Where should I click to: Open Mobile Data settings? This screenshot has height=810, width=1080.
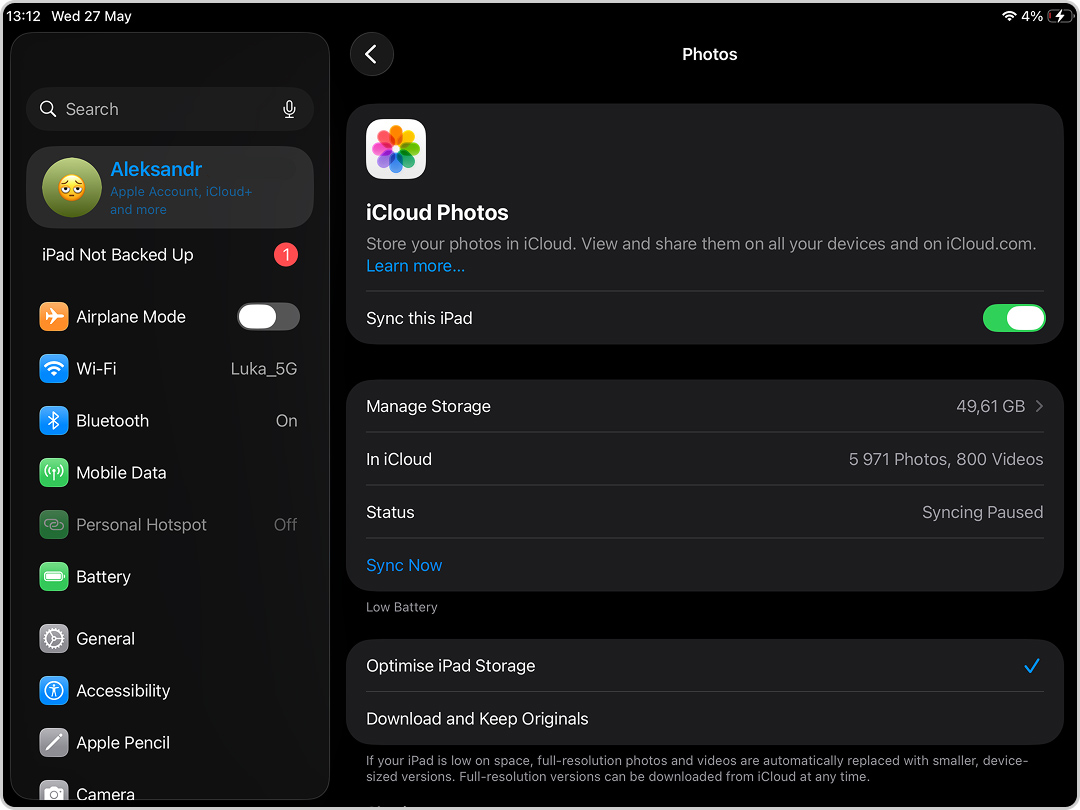click(x=169, y=472)
